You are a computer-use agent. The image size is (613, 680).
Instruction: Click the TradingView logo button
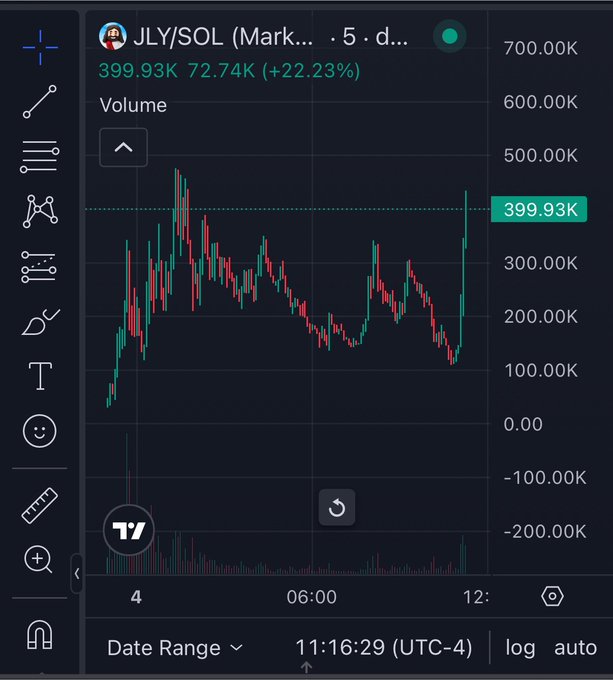[x=129, y=530]
